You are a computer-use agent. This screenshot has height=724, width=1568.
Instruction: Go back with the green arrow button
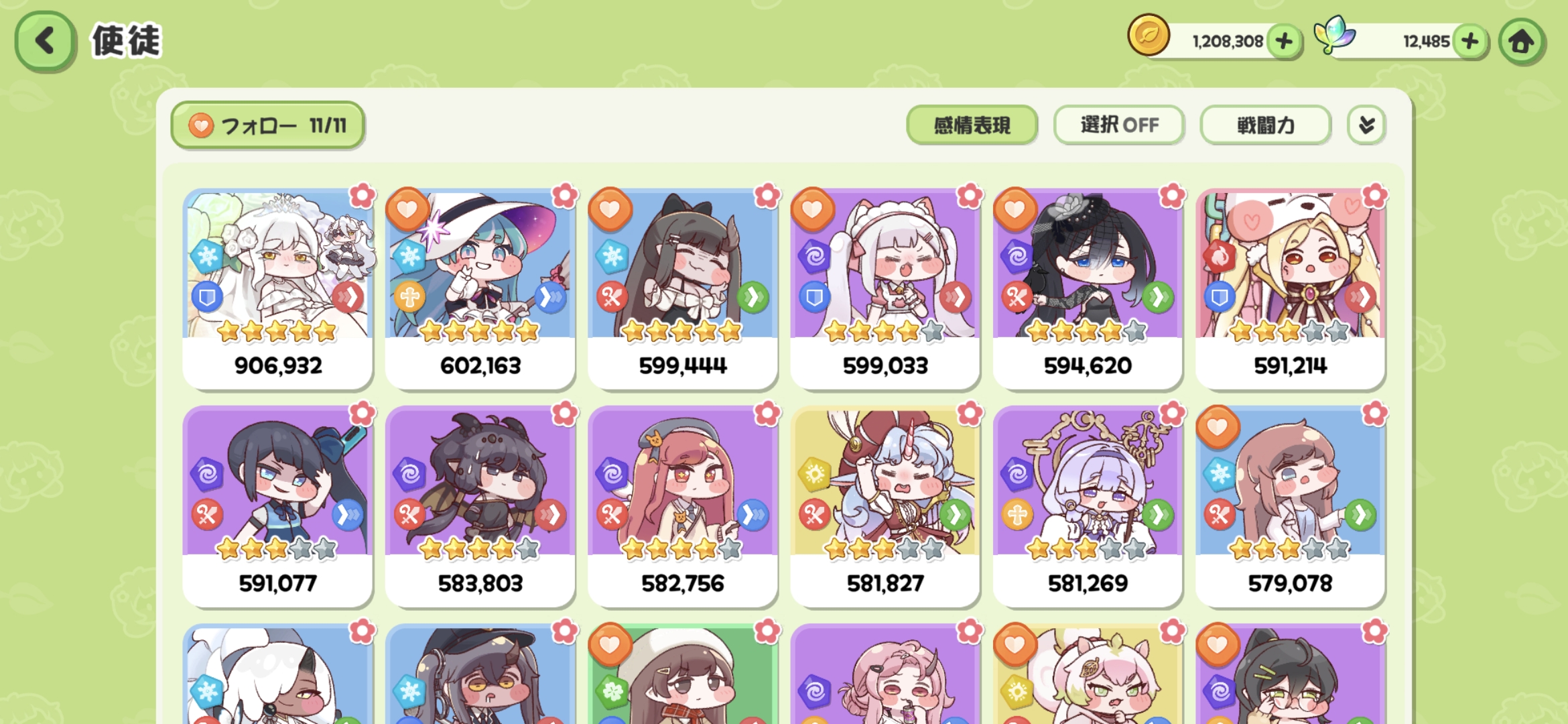pos(45,42)
